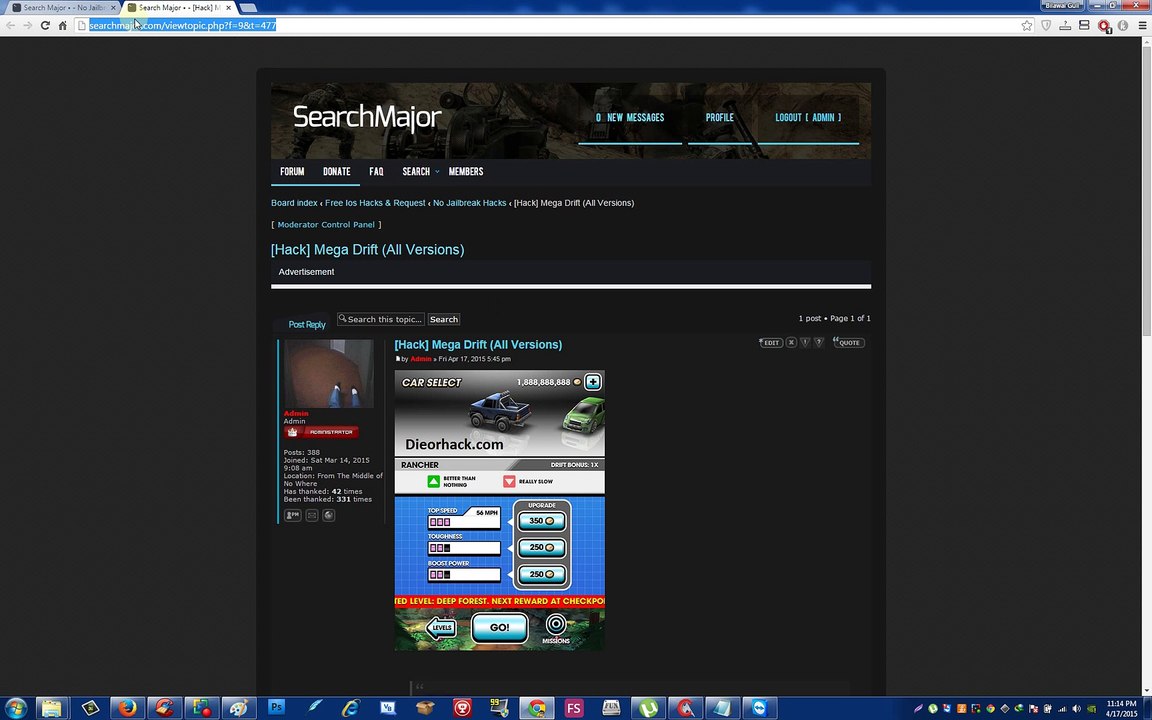1152x720 pixels.
Task: Bookmark this page with the star icon
Action: pyautogui.click(x=1026, y=26)
